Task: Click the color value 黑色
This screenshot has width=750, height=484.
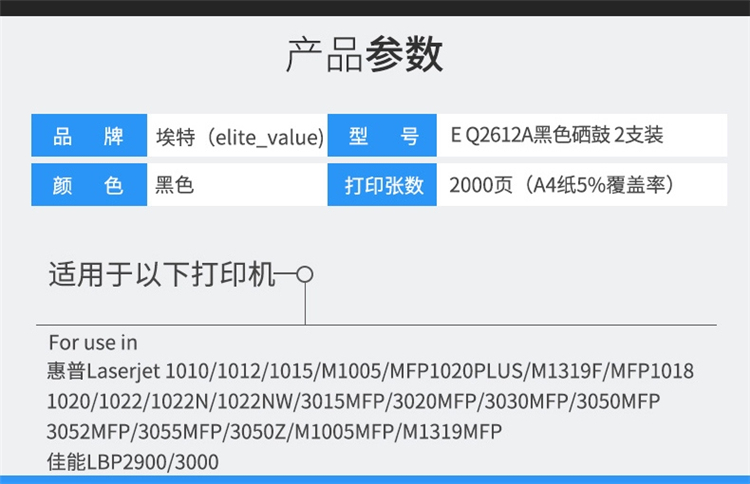Action: click(174, 185)
